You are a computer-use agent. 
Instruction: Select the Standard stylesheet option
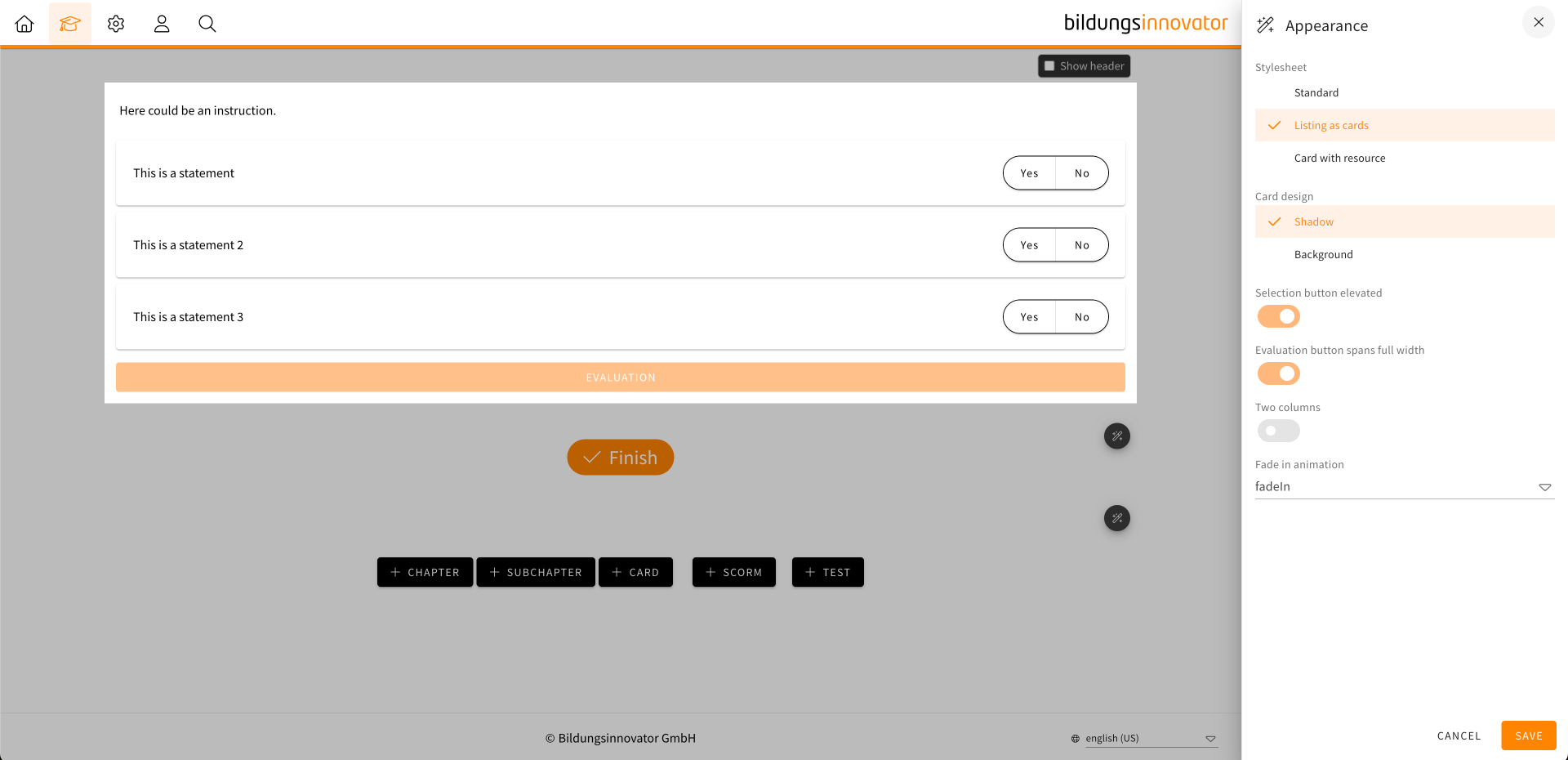pyautogui.click(x=1316, y=93)
